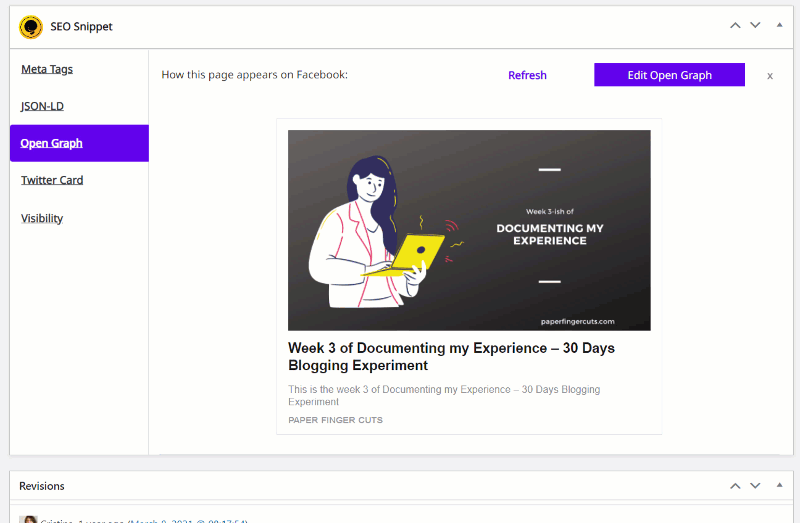Switch to the JSON-LD tab
The height and width of the screenshot is (523, 800).
(x=42, y=106)
